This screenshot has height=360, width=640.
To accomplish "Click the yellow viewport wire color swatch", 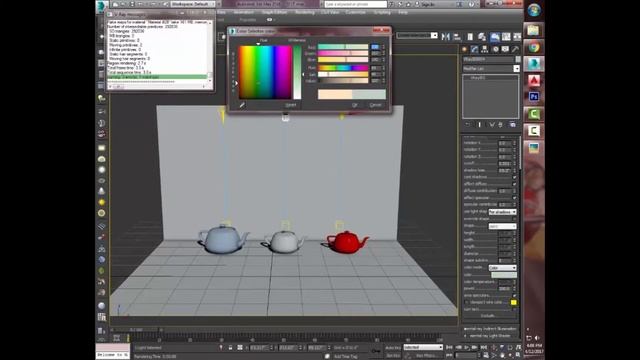I will coord(513,302).
